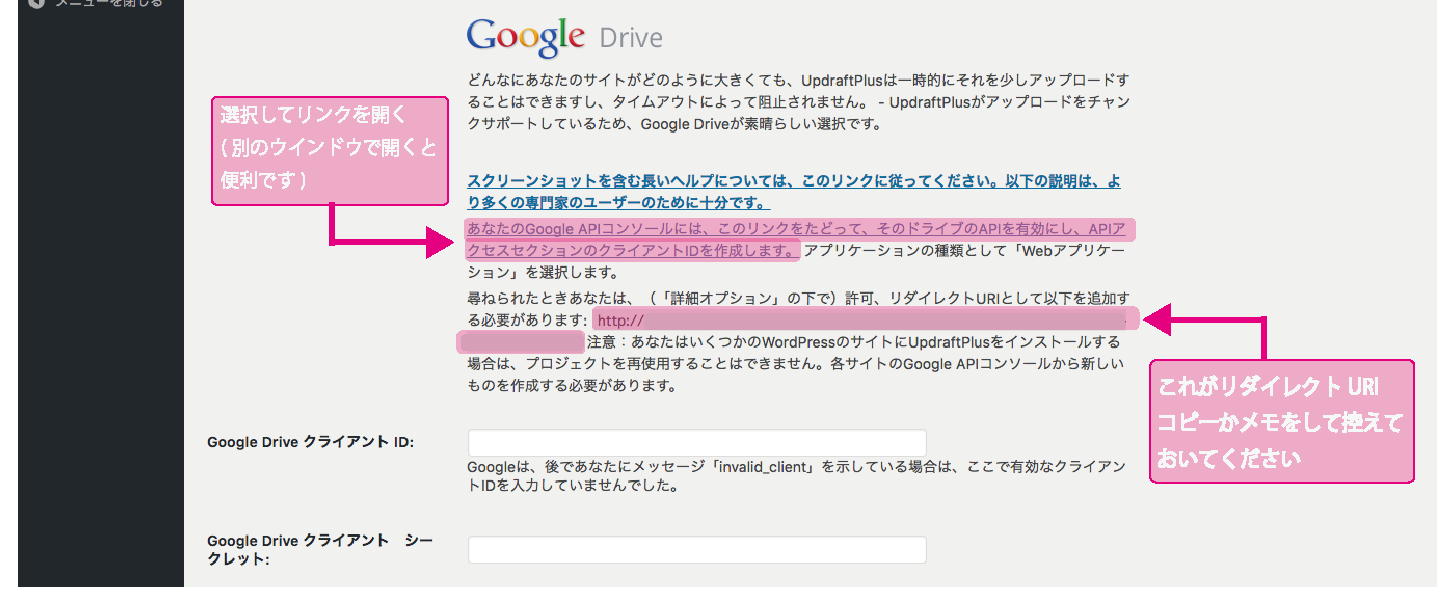Click the http:// redirect URI text
This screenshot has height=605, width=1454.
pyautogui.click(x=620, y=321)
